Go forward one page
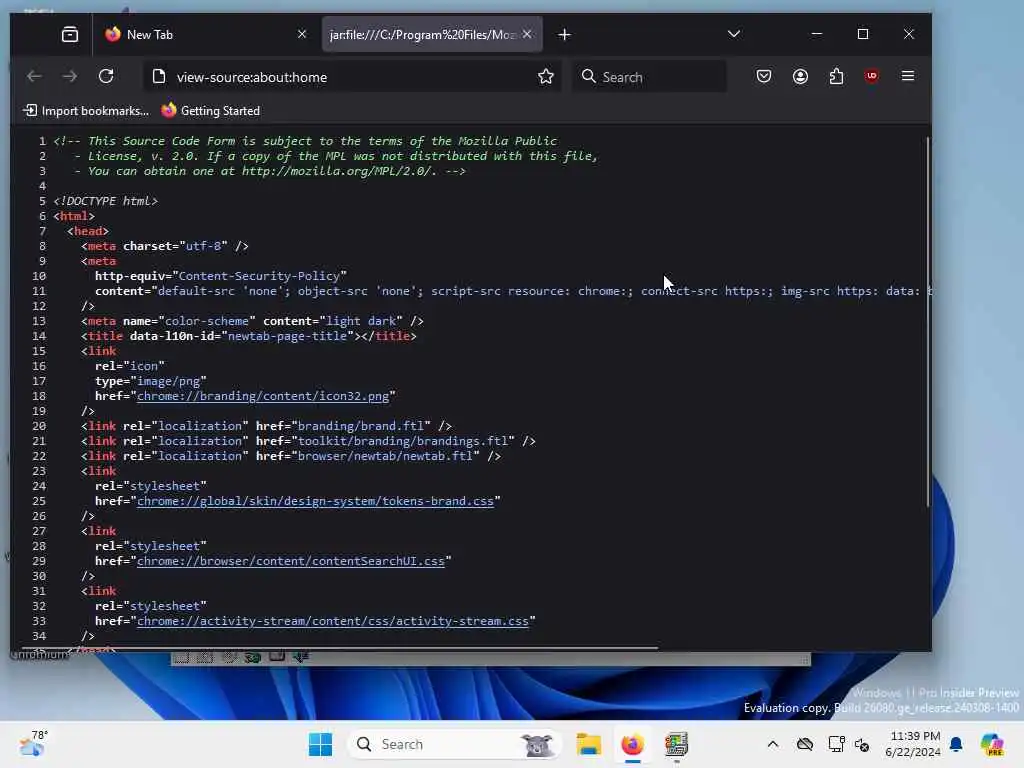Image resolution: width=1024 pixels, height=768 pixels. click(69, 76)
